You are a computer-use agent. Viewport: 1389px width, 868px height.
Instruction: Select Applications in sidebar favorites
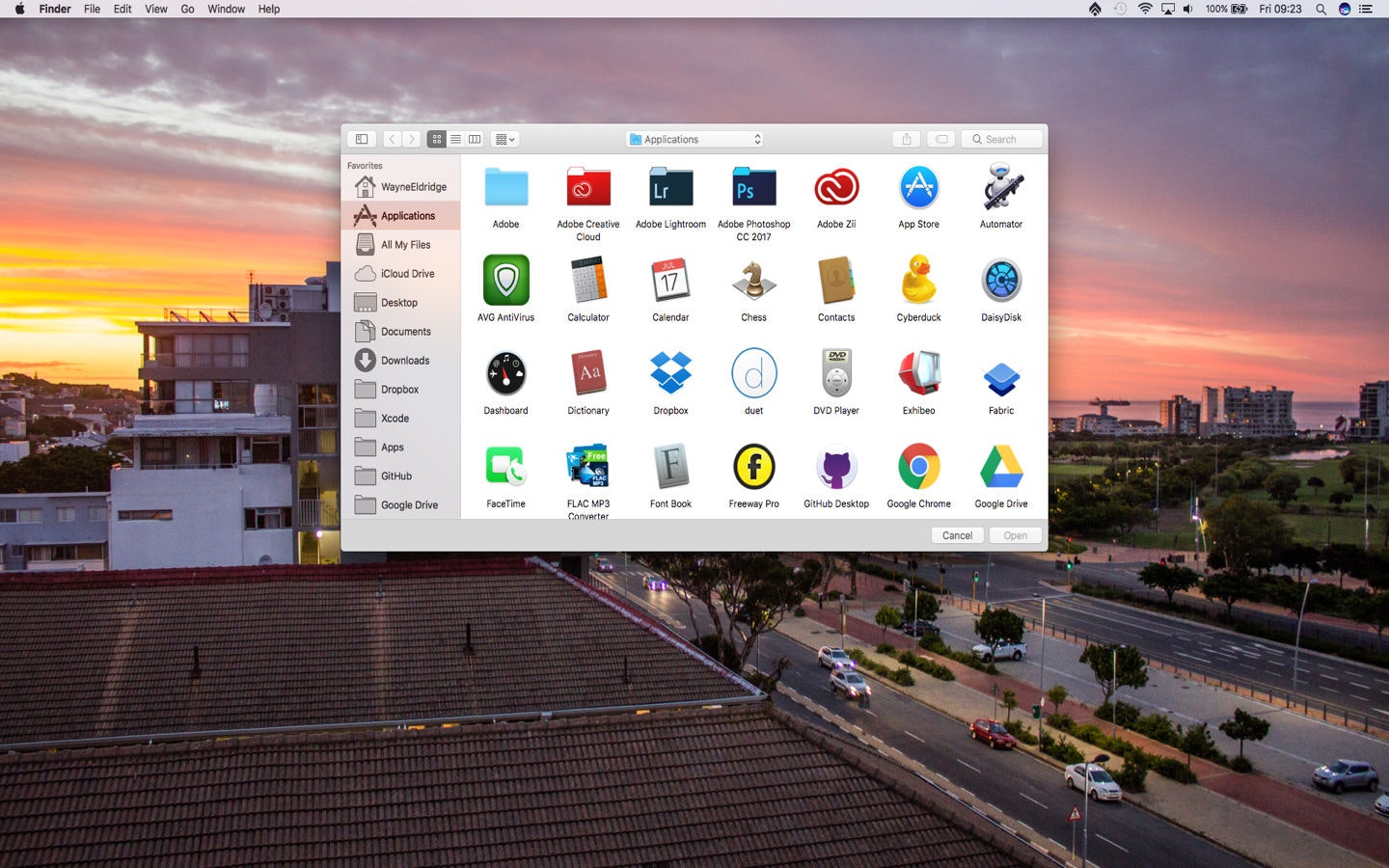(x=400, y=216)
